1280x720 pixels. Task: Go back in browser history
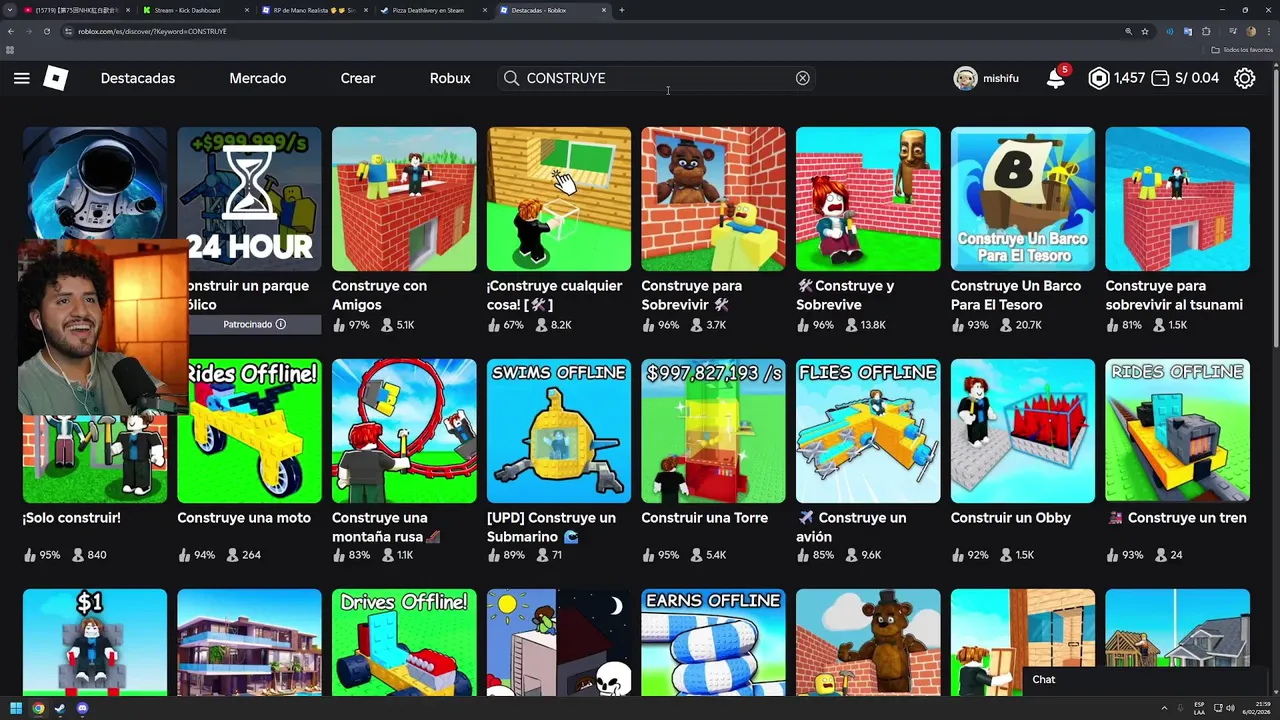pyautogui.click(x=11, y=31)
